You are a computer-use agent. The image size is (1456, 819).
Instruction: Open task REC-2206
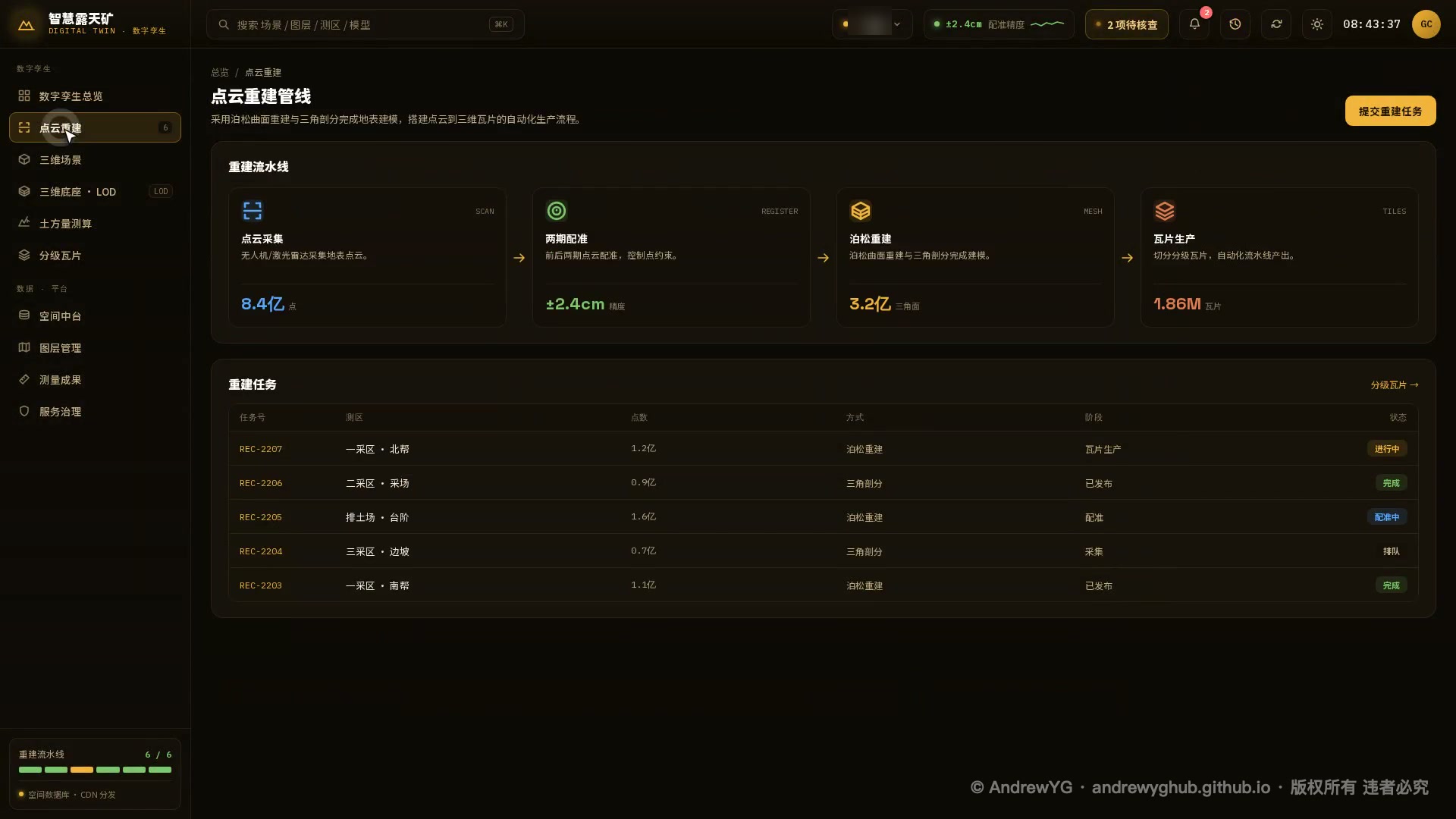(261, 483)
